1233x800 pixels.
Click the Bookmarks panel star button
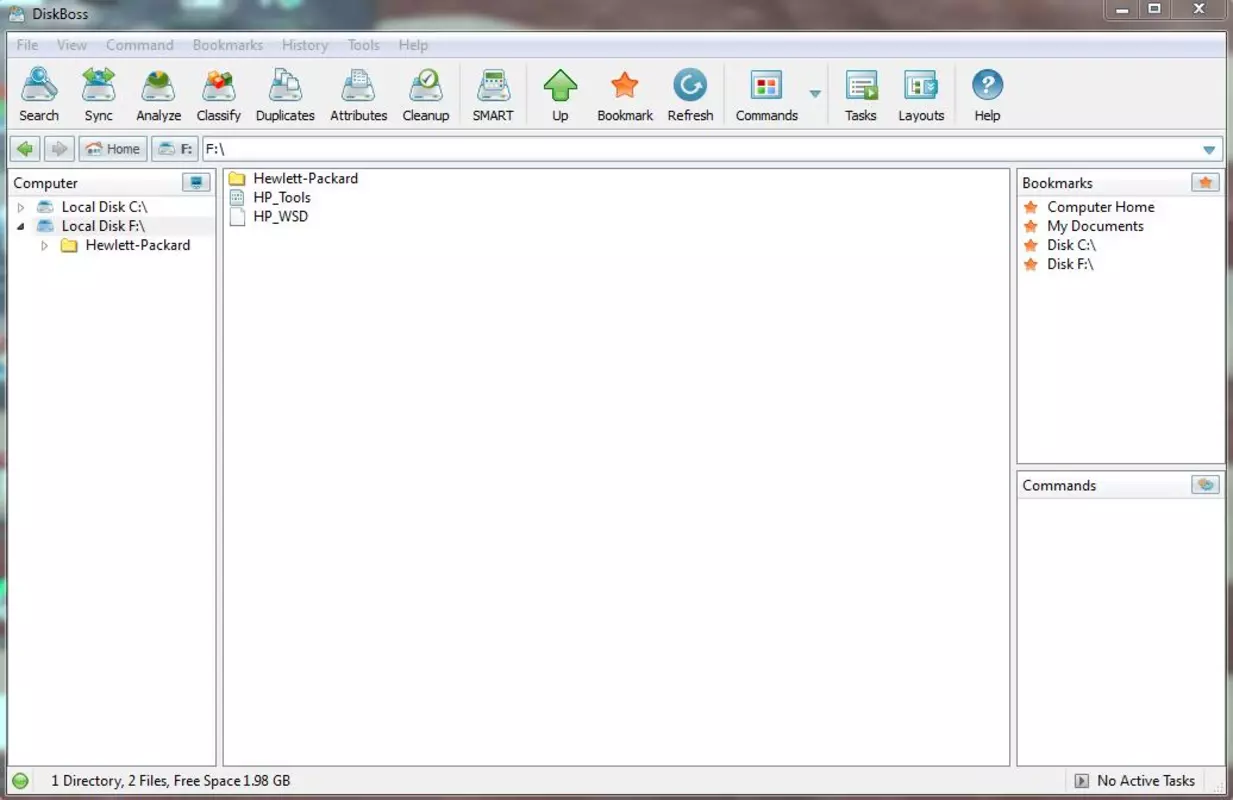click(x=1206, y=182)
